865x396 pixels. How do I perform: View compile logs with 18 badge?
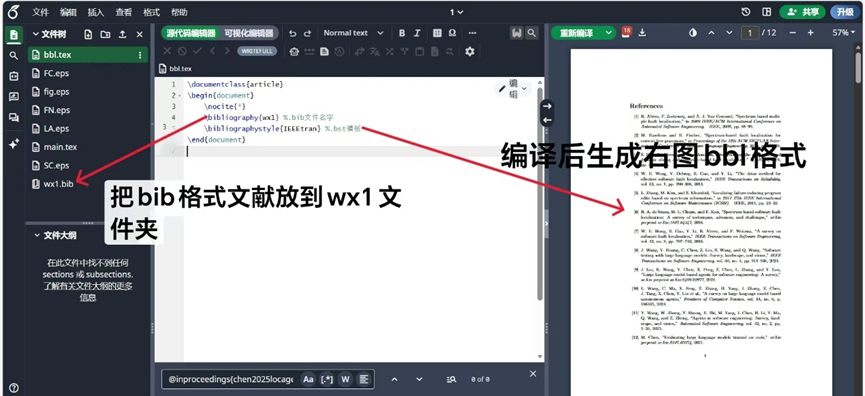626,32
